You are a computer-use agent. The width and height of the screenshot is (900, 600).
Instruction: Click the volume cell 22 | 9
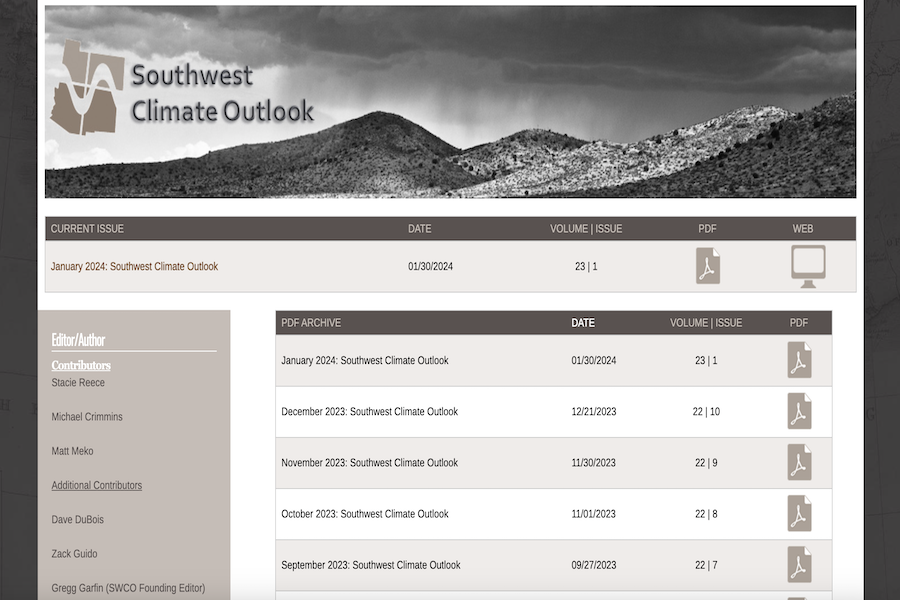point(706,463)
